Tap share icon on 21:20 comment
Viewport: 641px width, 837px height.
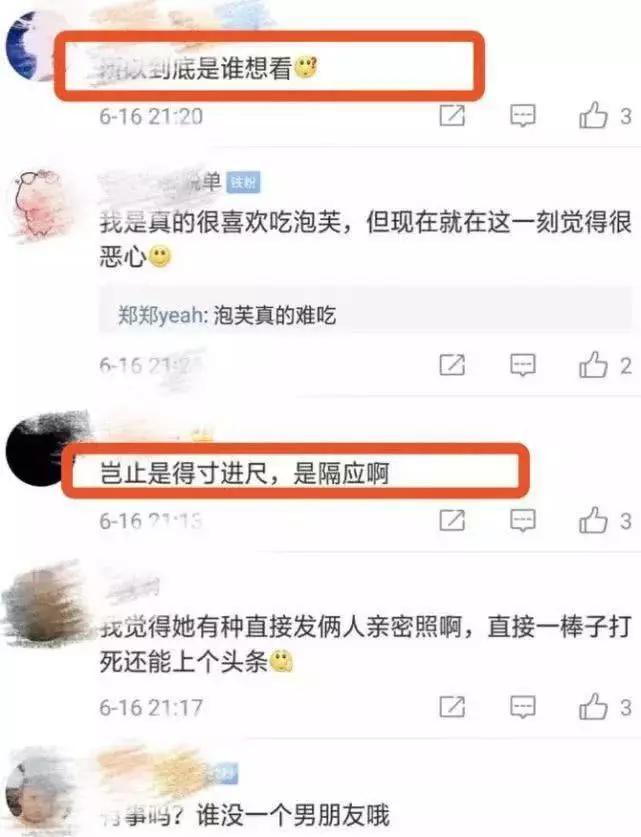(x=452, y=115)
